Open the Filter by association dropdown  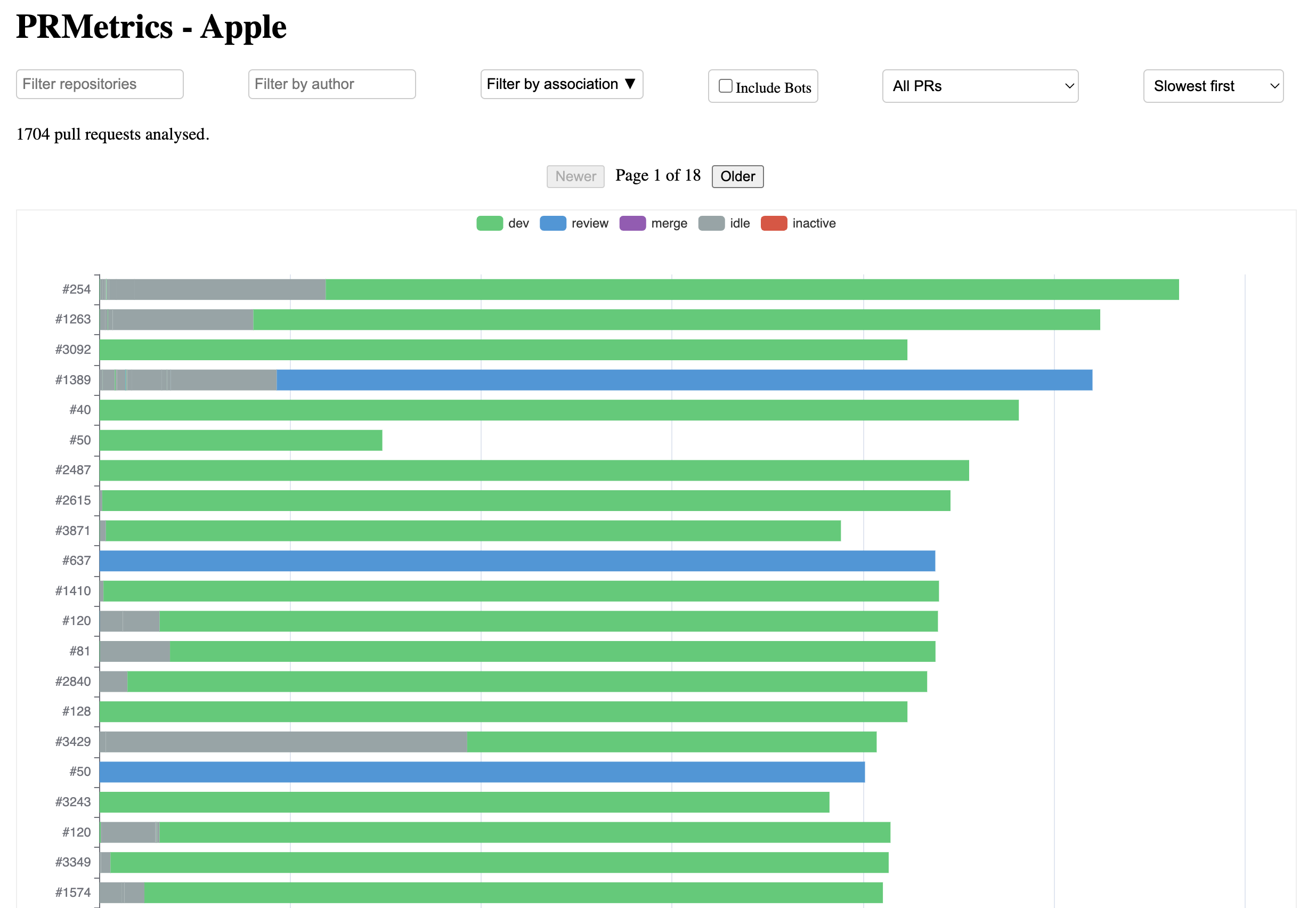560,84
